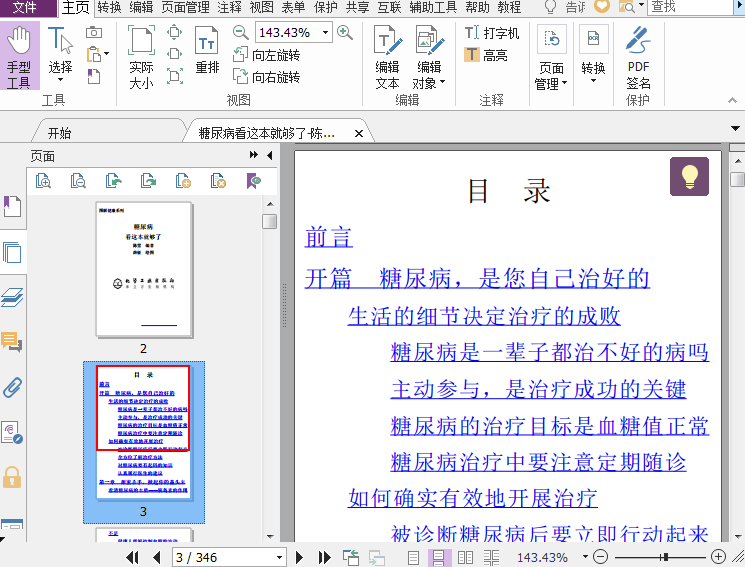Click the search Find input field
Image resolution: width=745 pixels, height=567 pixels.
pyautogui.click(x=690, y=7)
